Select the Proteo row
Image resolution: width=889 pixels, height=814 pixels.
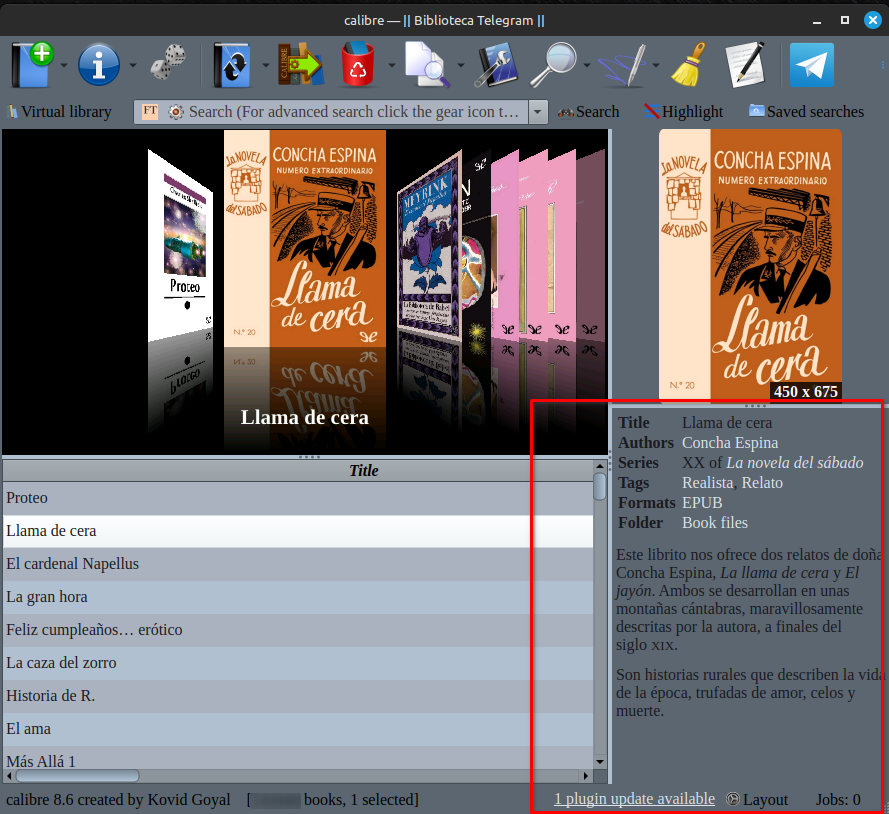point(298,498)
